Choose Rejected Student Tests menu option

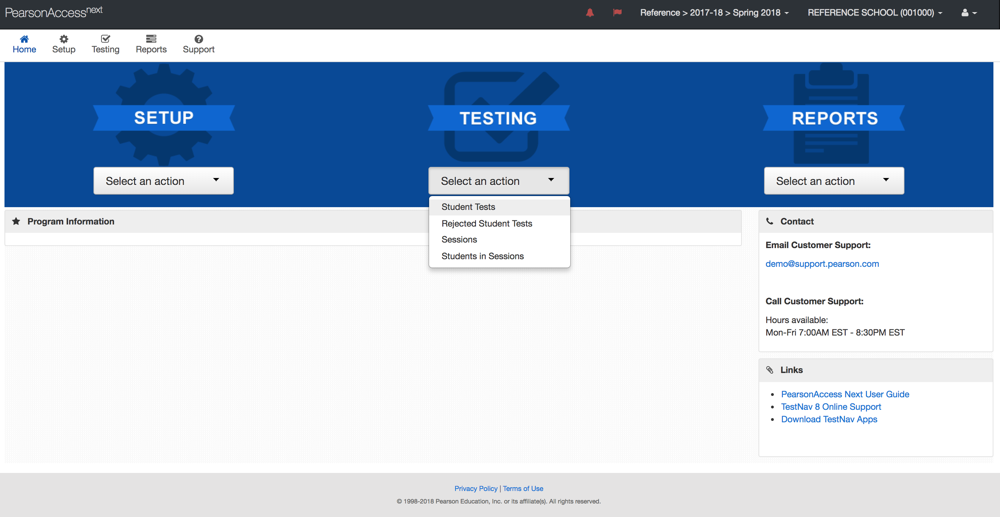487,224
